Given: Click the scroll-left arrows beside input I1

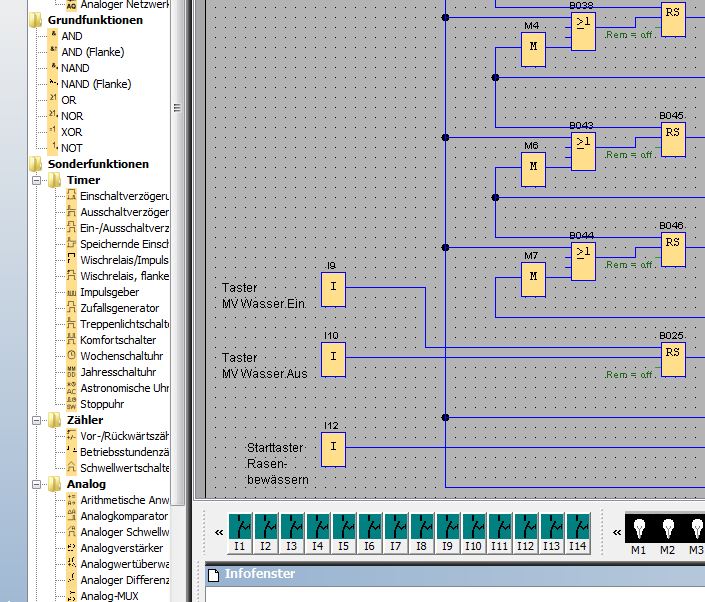Looking at the screenshot, I should pos(218,533).
